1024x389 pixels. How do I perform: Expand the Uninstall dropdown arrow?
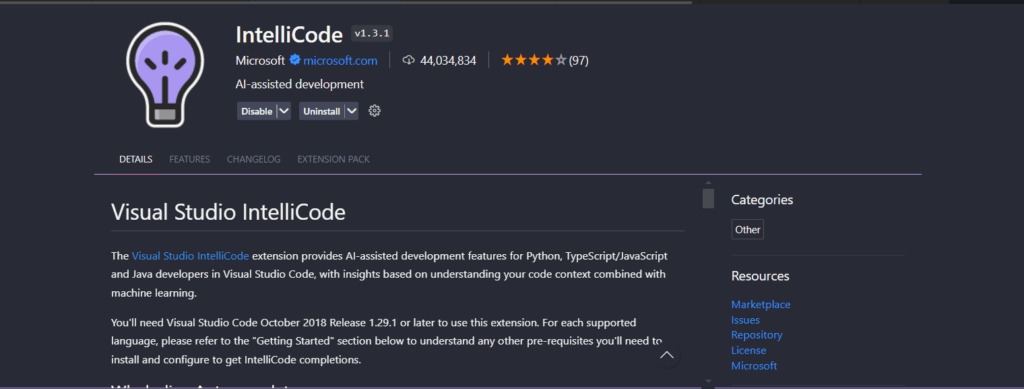(x=351, y=111)
